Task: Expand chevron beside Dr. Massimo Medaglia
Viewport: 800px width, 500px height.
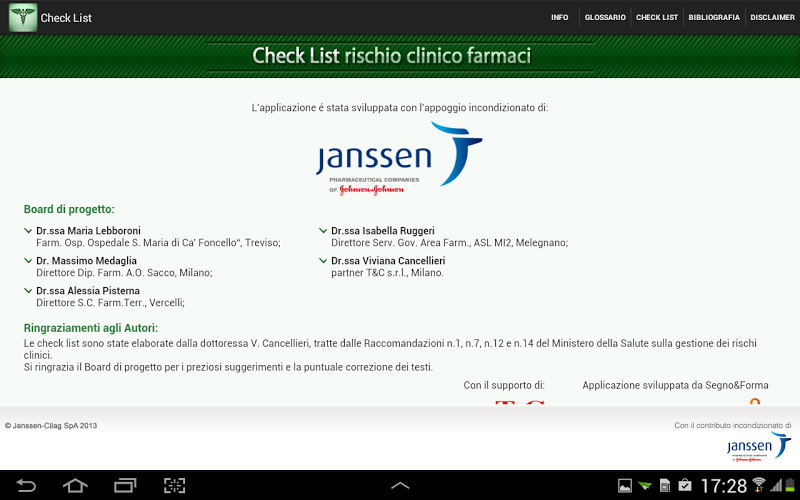Action: tap(28, 261)
